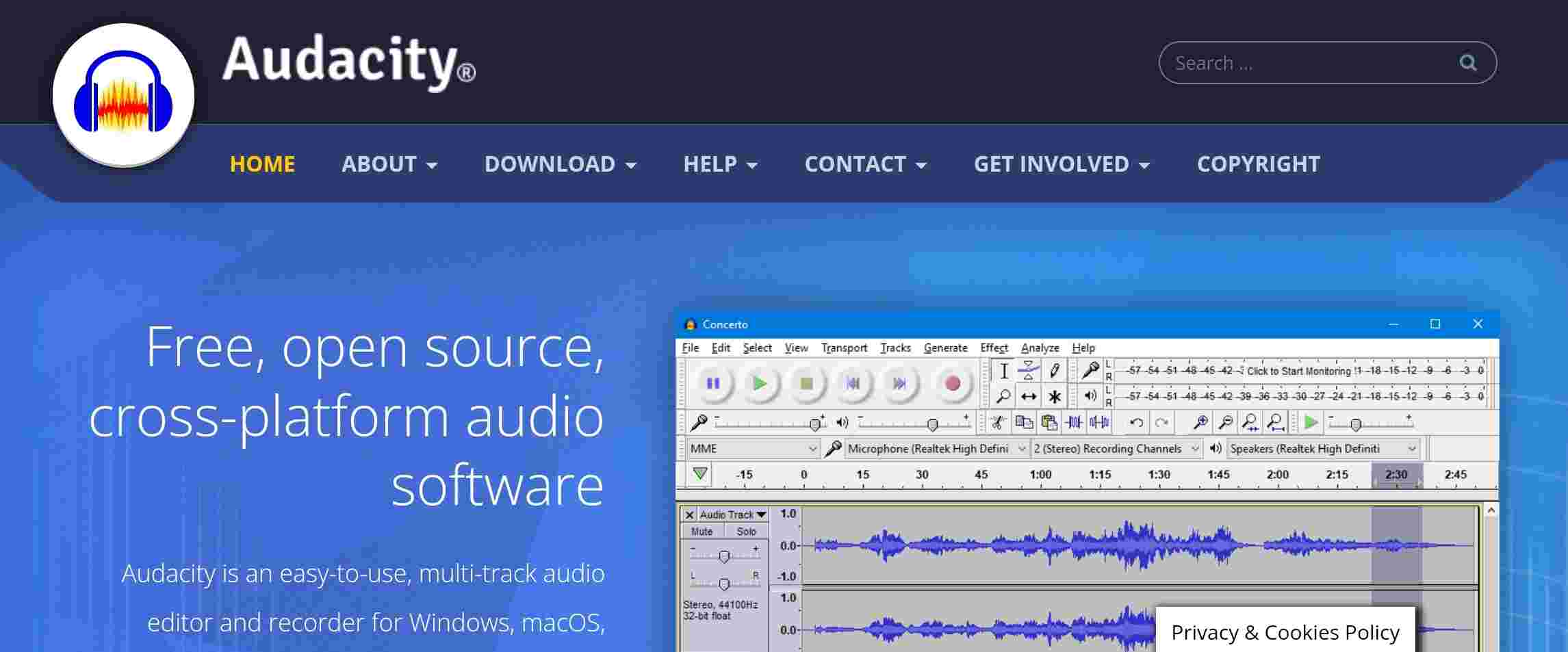Select the Envelope tool
This screenshot has width=1568, height=652.
tap(1029, 371)
